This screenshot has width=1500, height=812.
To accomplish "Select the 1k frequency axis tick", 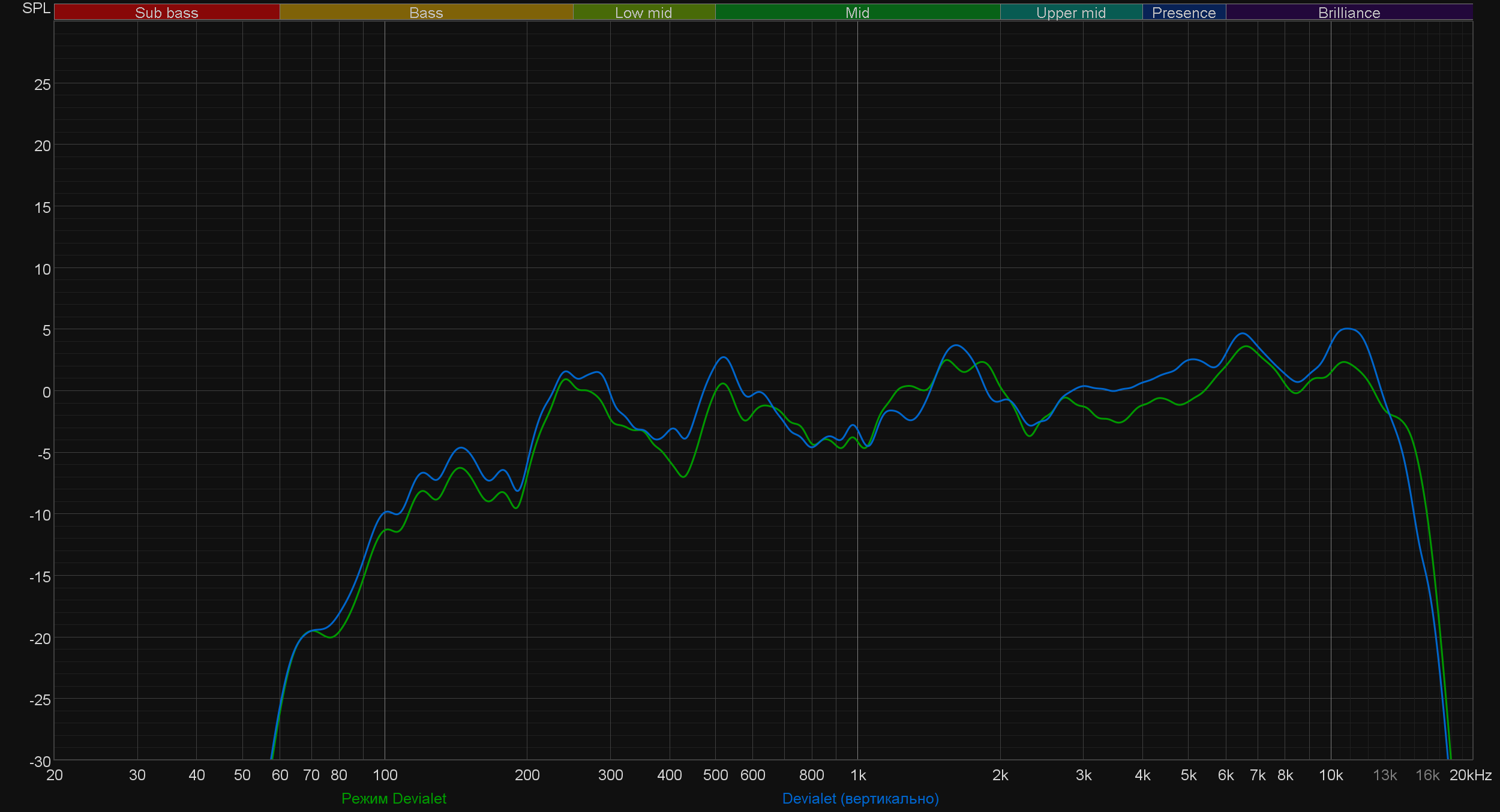I will click(x=858, y=775).
